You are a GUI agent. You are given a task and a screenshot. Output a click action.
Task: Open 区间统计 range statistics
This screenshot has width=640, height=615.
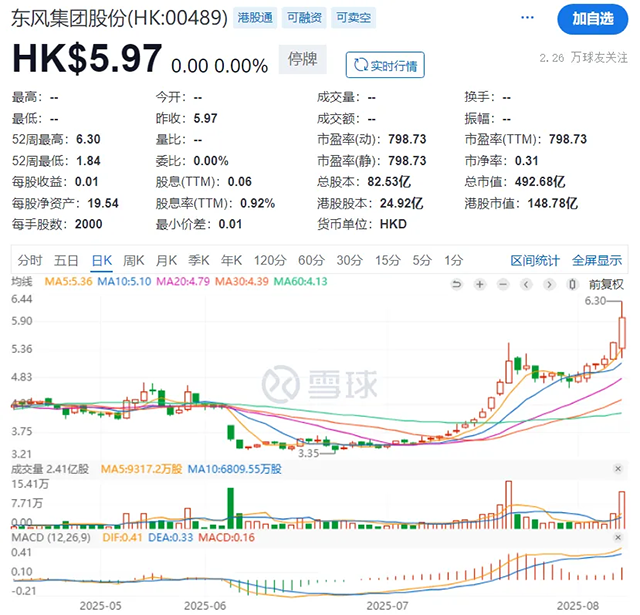coord(535,260)
